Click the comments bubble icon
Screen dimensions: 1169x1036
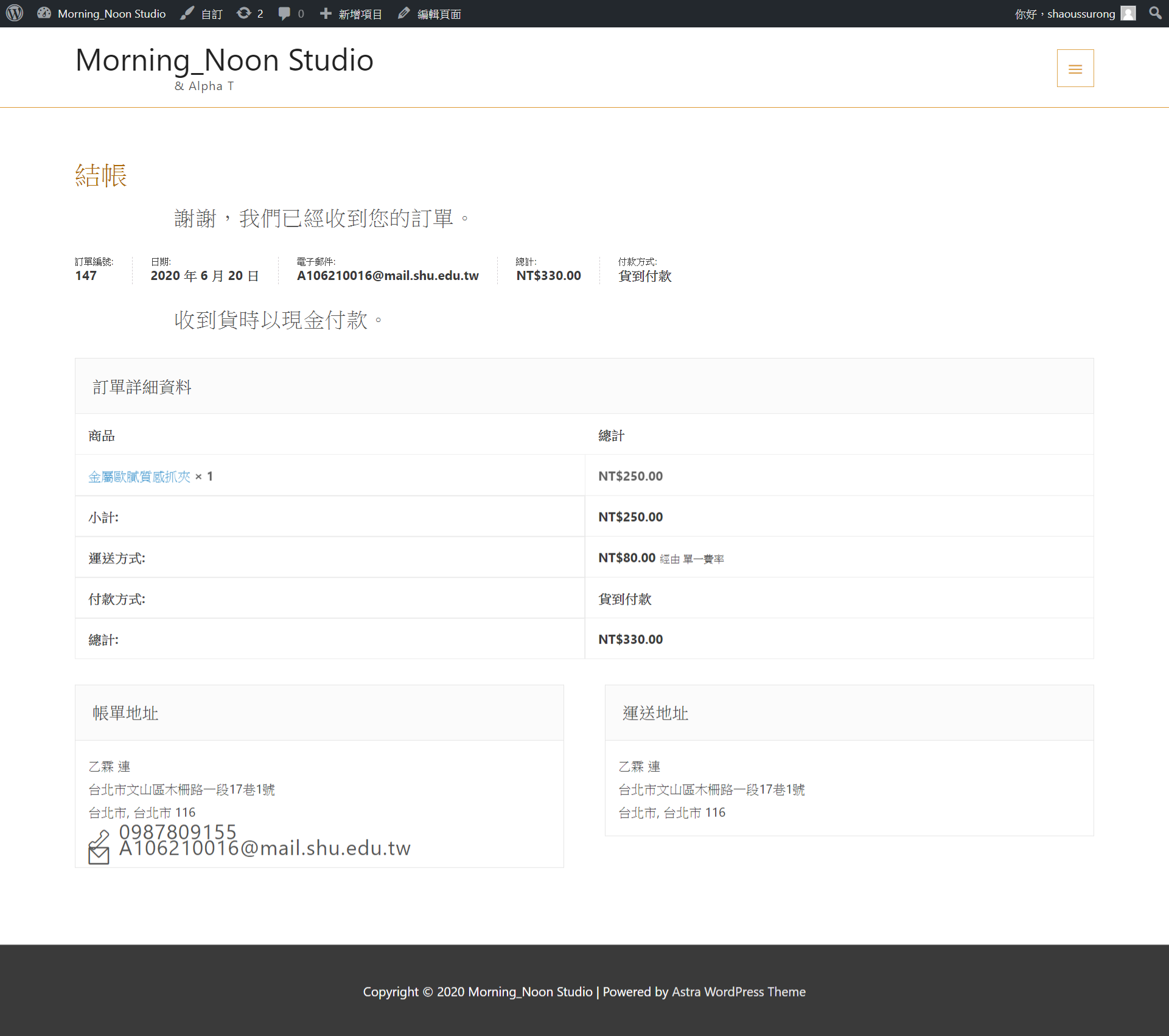pos(284,13)
